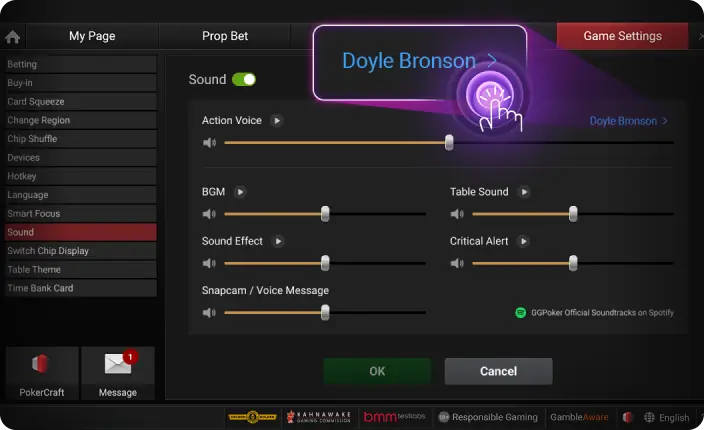704x430 pixels.
Task: Play the BGM preview
Action: click(240, 192)
